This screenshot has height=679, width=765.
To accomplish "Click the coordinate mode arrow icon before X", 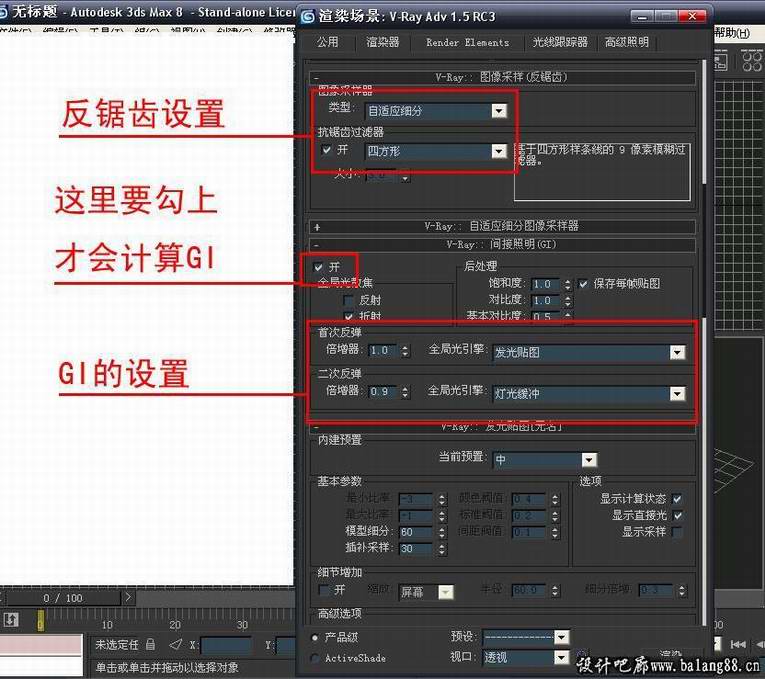I will [176, 644].
